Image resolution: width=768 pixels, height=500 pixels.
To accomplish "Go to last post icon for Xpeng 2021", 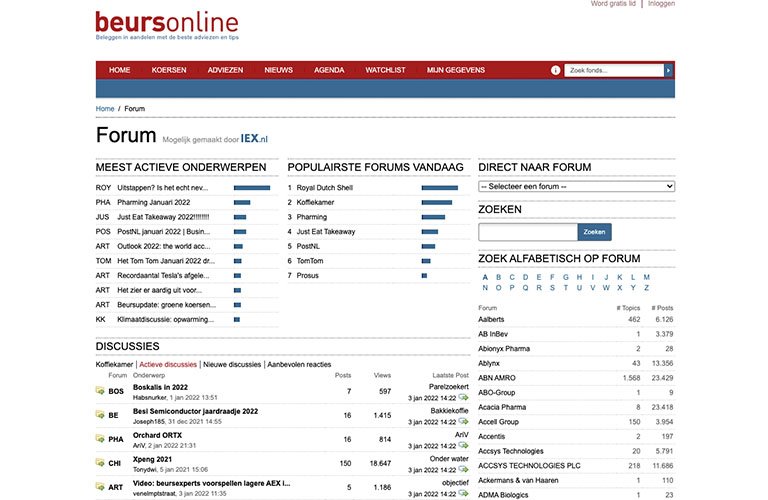I will click(x=463, y=469).
